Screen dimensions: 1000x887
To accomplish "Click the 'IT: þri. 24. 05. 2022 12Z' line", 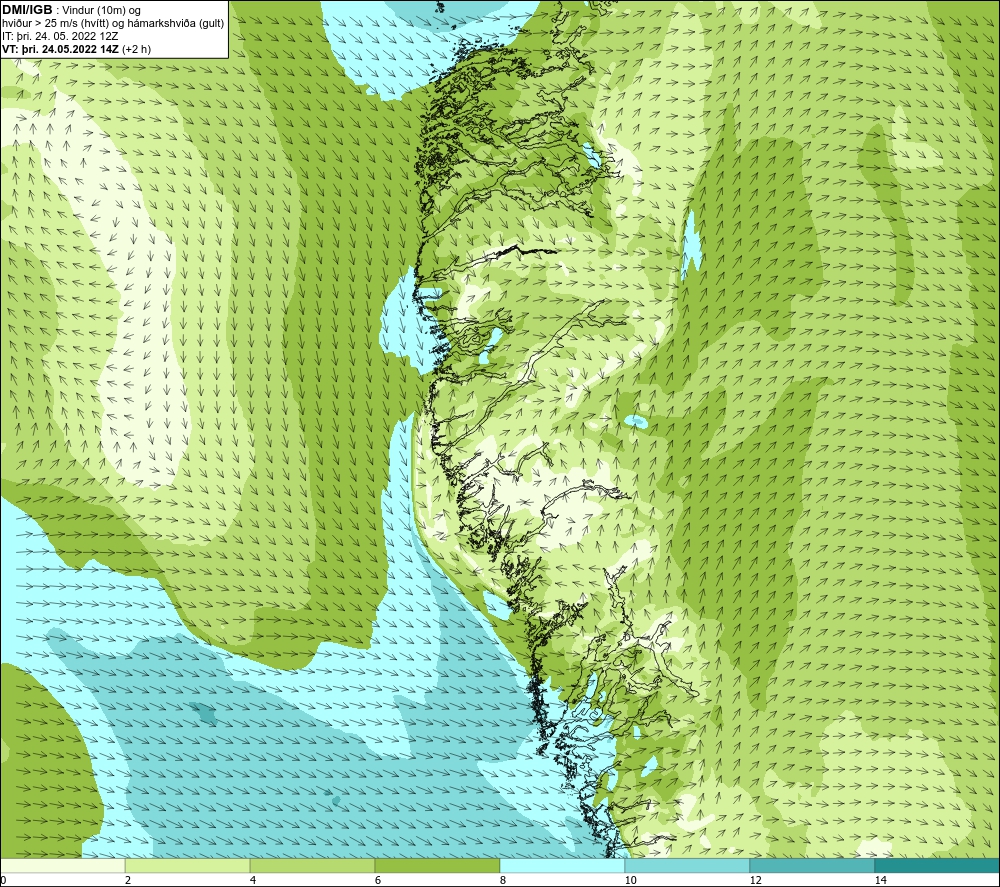I will [x=60, y=36].
